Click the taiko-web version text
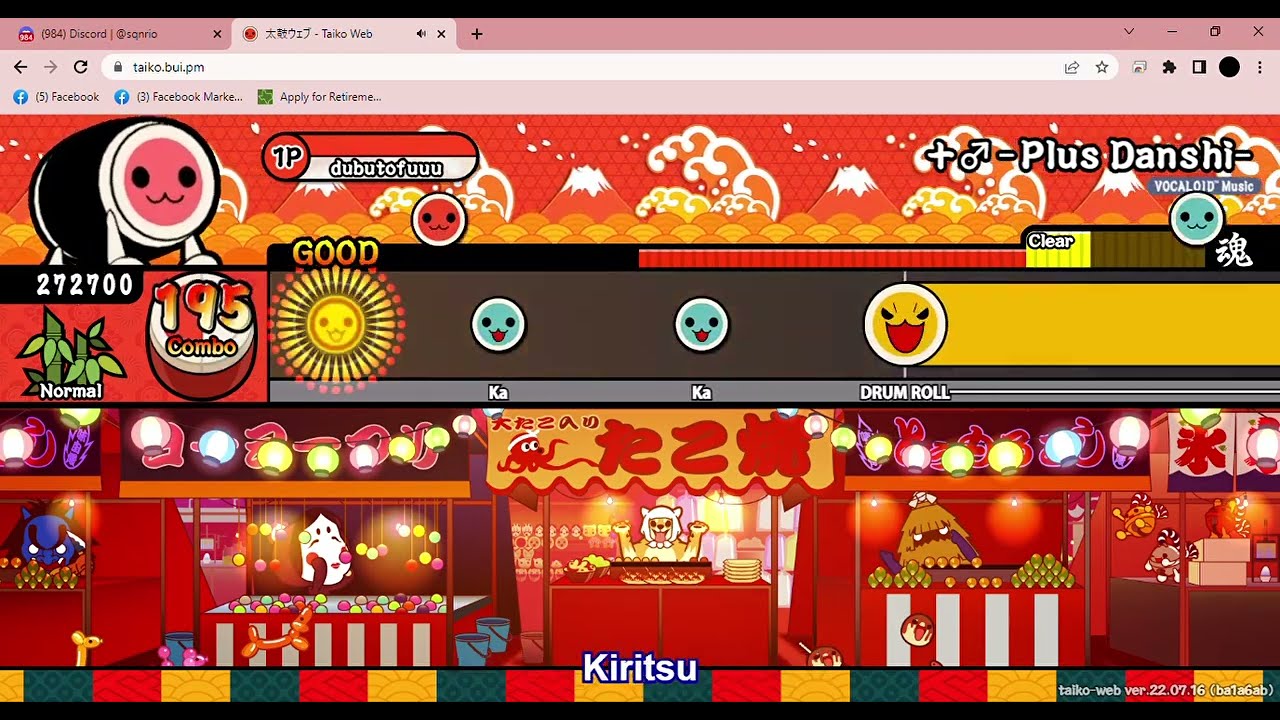The image size is (1280, 720). point(1167,690)
